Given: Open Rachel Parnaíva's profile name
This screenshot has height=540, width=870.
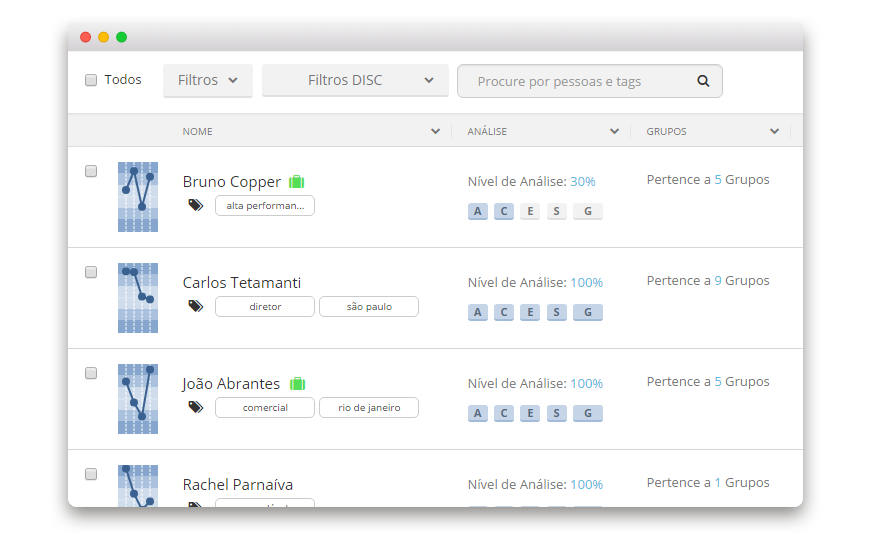Looking at the screenshot, I should (238, 485).
